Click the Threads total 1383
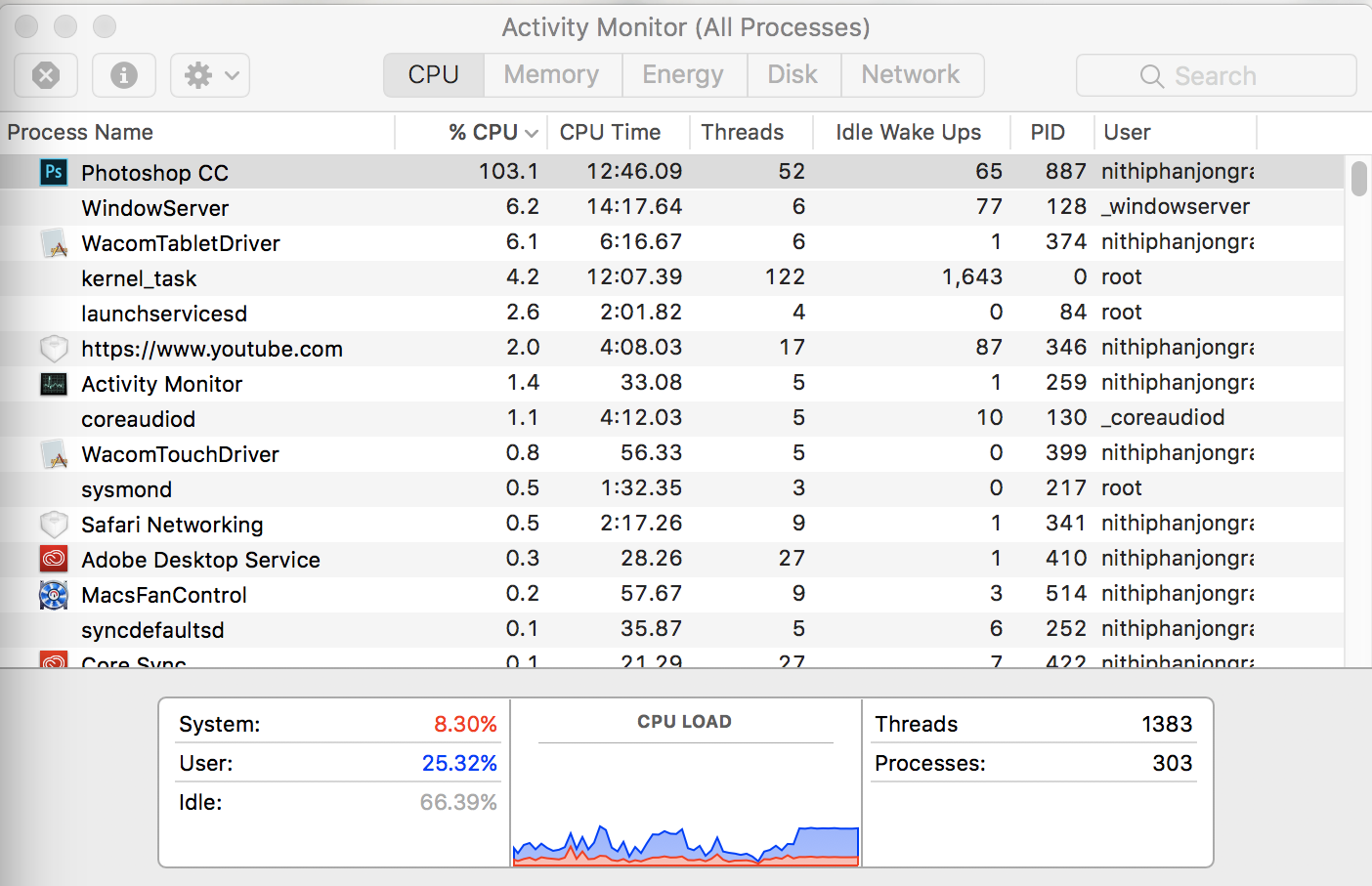The width and height of the screenshot is (1372, 886). 1167,724
